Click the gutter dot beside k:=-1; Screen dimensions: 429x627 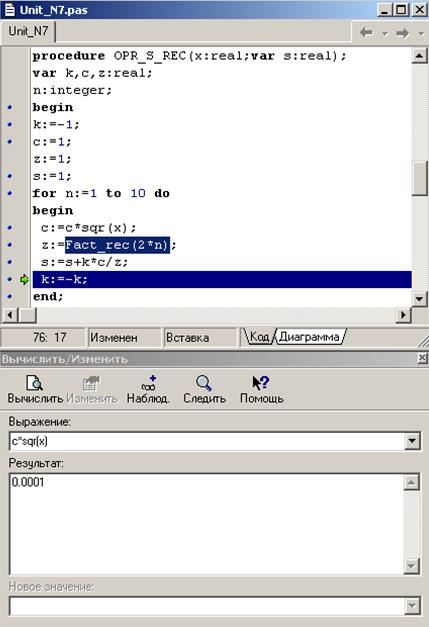point(10,124)
